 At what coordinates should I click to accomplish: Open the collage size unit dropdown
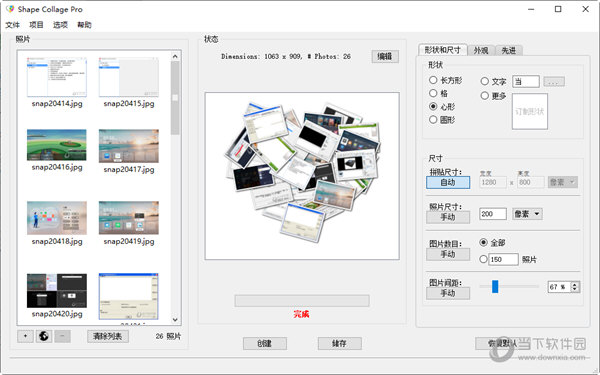[x=562, y=182]
